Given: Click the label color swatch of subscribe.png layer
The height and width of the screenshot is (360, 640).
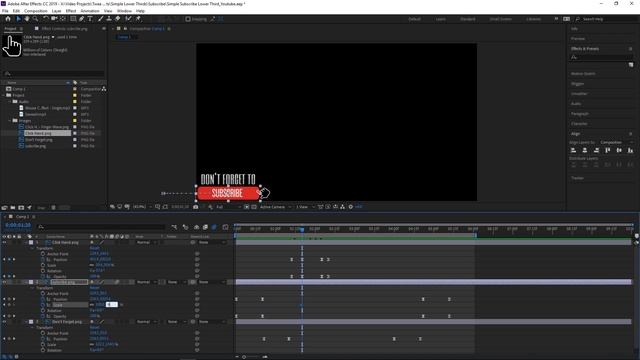Looking at the screenshot, I should coord(31,282).
